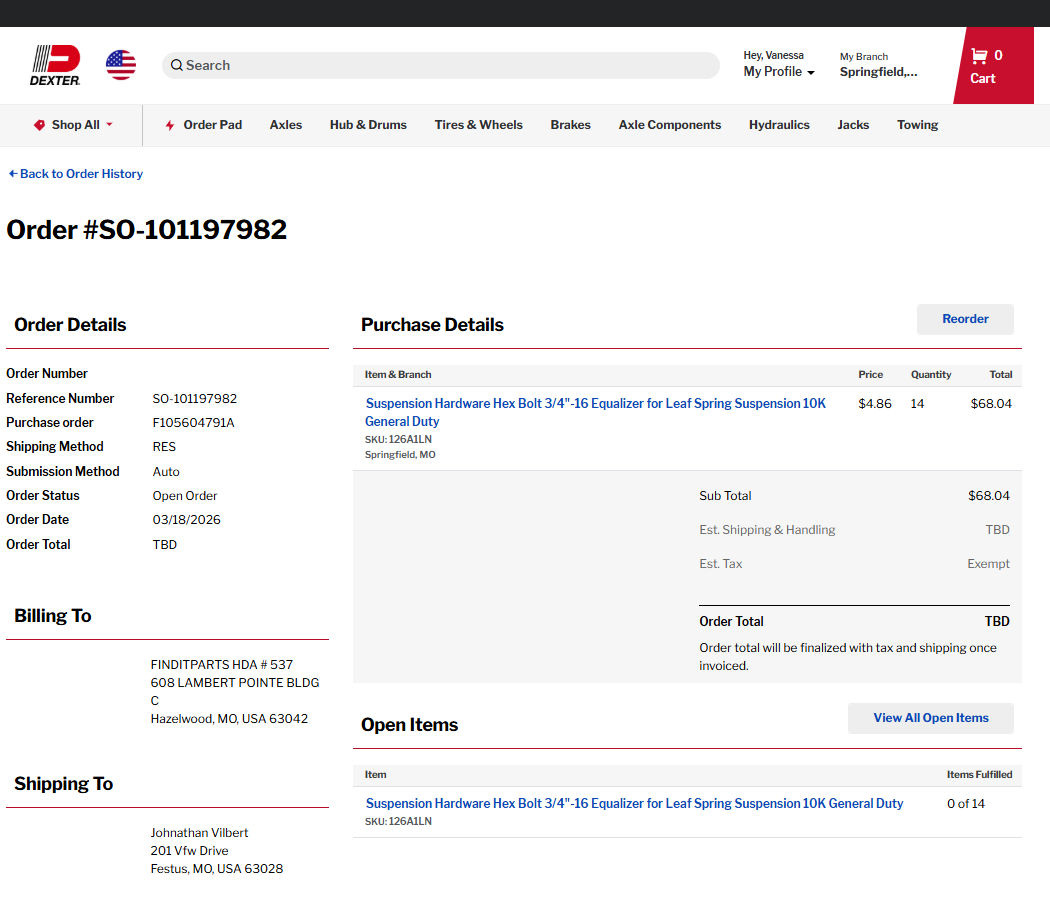Click the quantity 14 cell
1050x907 pixels.
click(x=917, y=403)
